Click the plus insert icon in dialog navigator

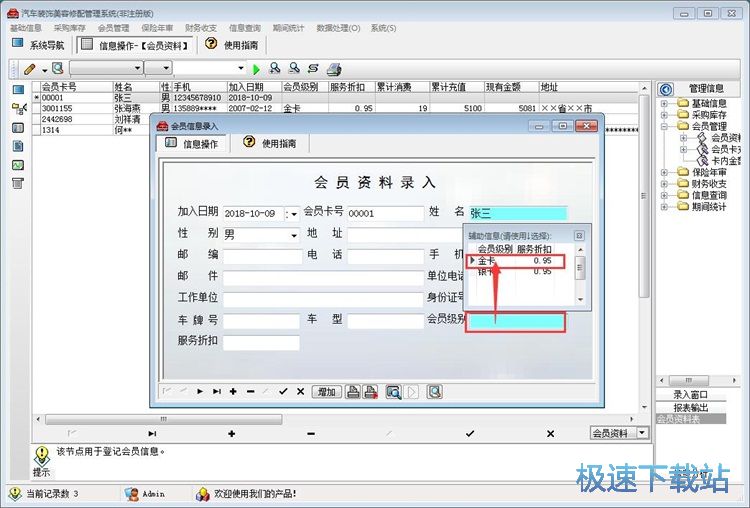pyautogui.click(x=233, y=392)
